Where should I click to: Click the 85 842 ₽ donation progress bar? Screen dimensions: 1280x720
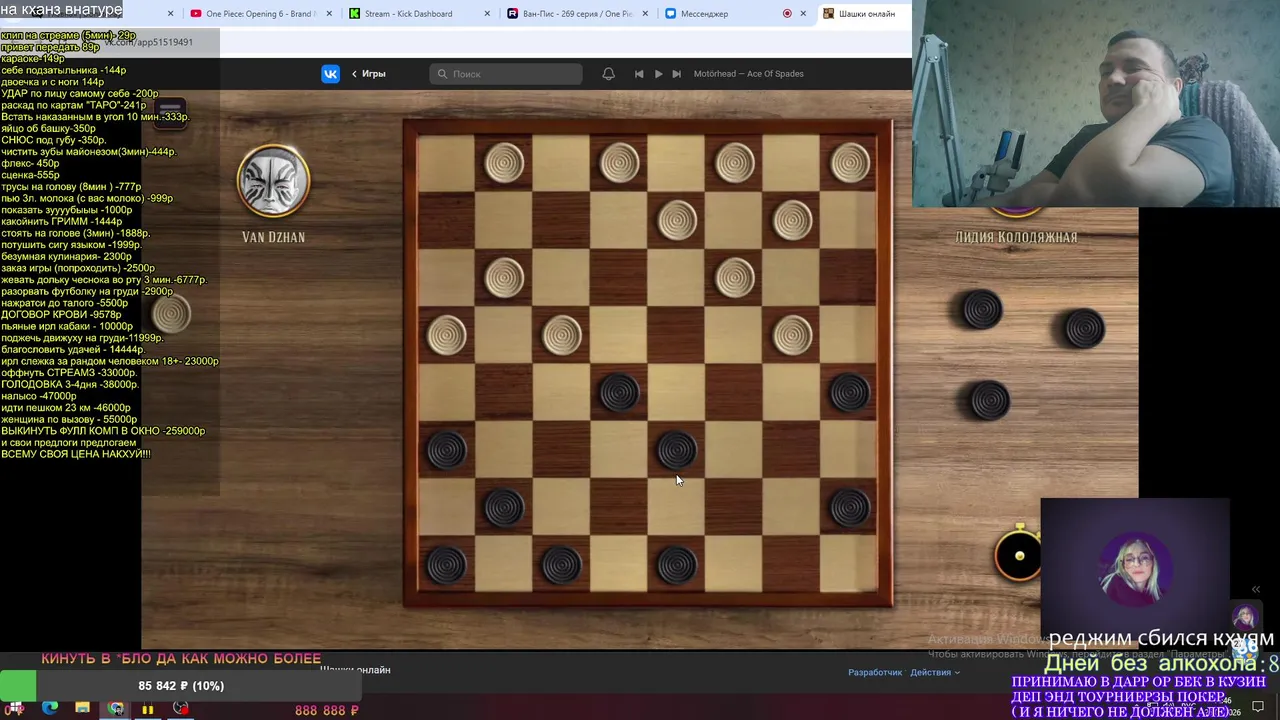(180, 686)
